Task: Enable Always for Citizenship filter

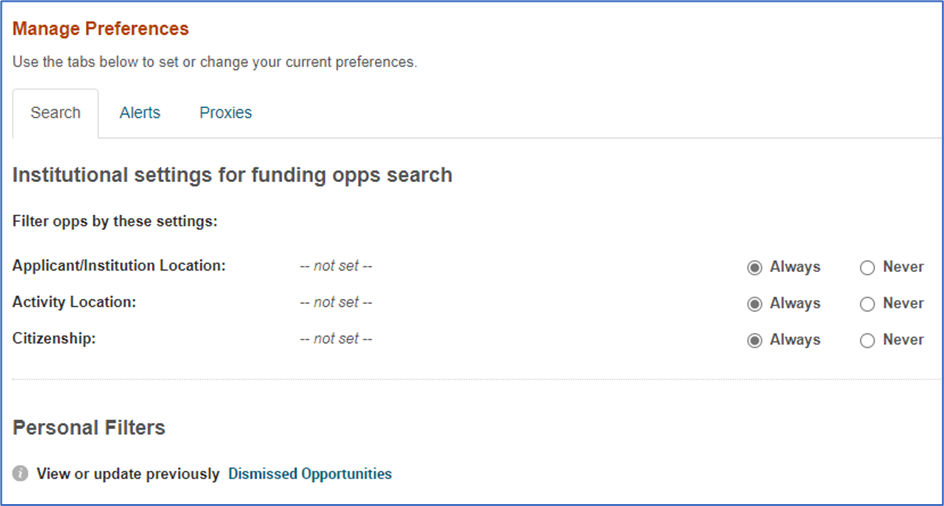Action: pos(754,341)
